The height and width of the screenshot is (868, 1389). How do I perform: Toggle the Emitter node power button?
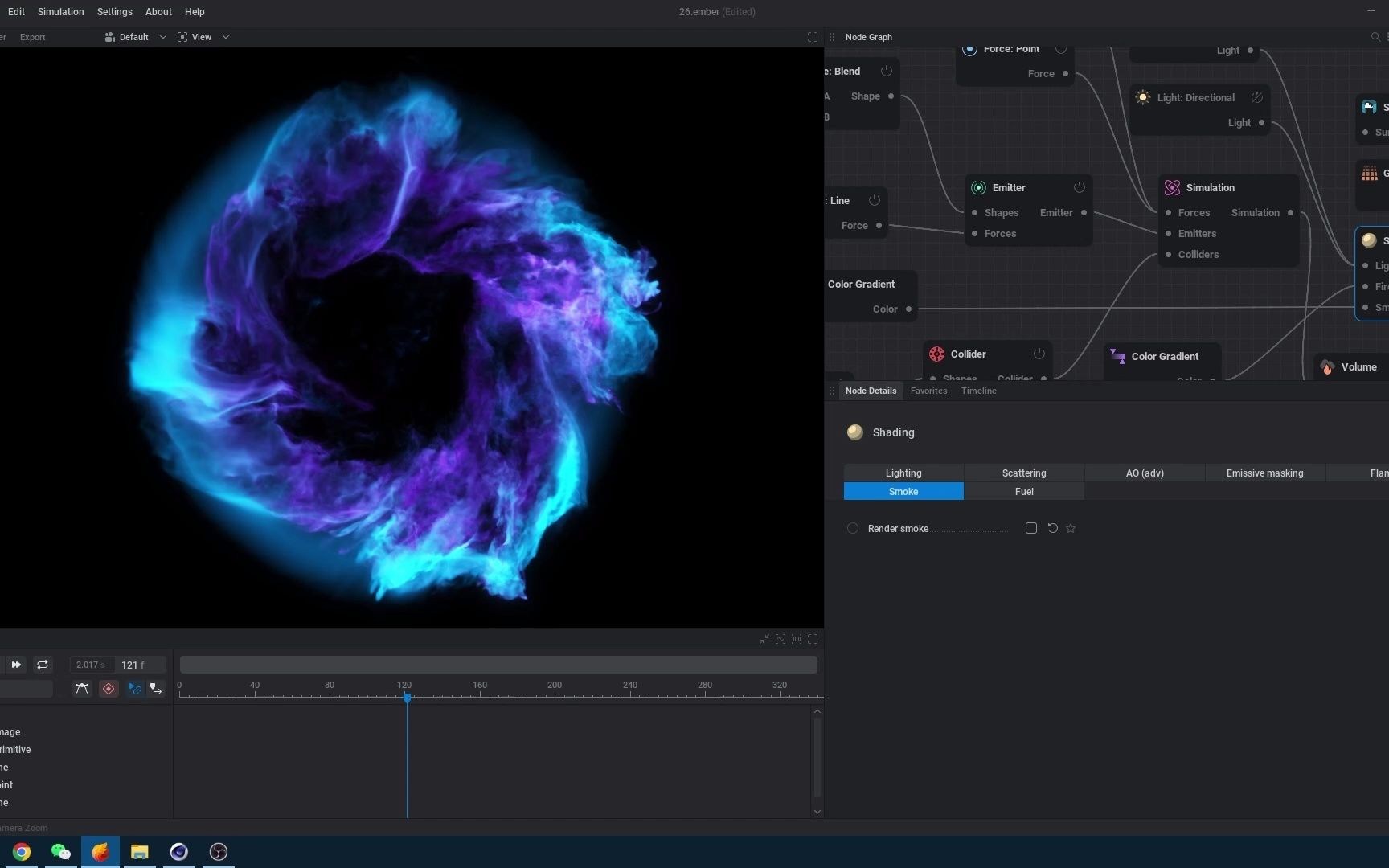pyautogui.click(x=1079, y=187)
